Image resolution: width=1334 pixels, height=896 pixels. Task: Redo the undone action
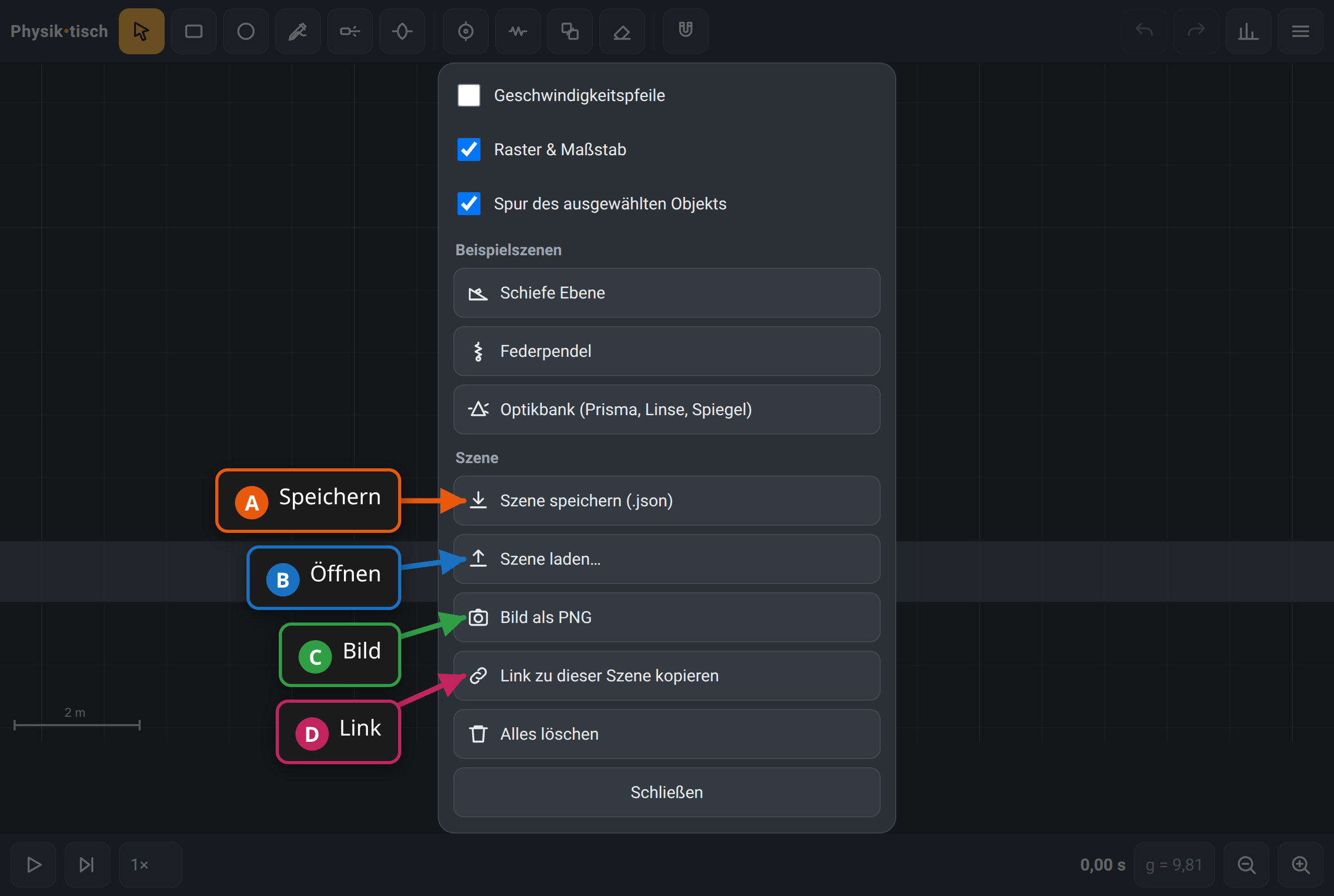pos(1196,31)
